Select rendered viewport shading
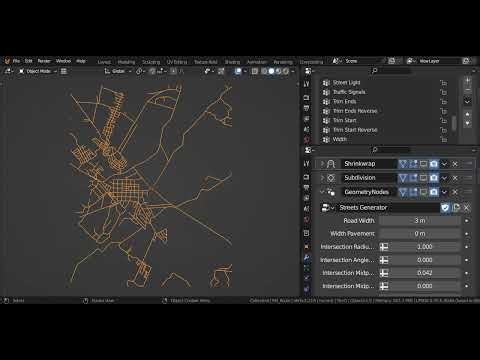 point(286,71)
